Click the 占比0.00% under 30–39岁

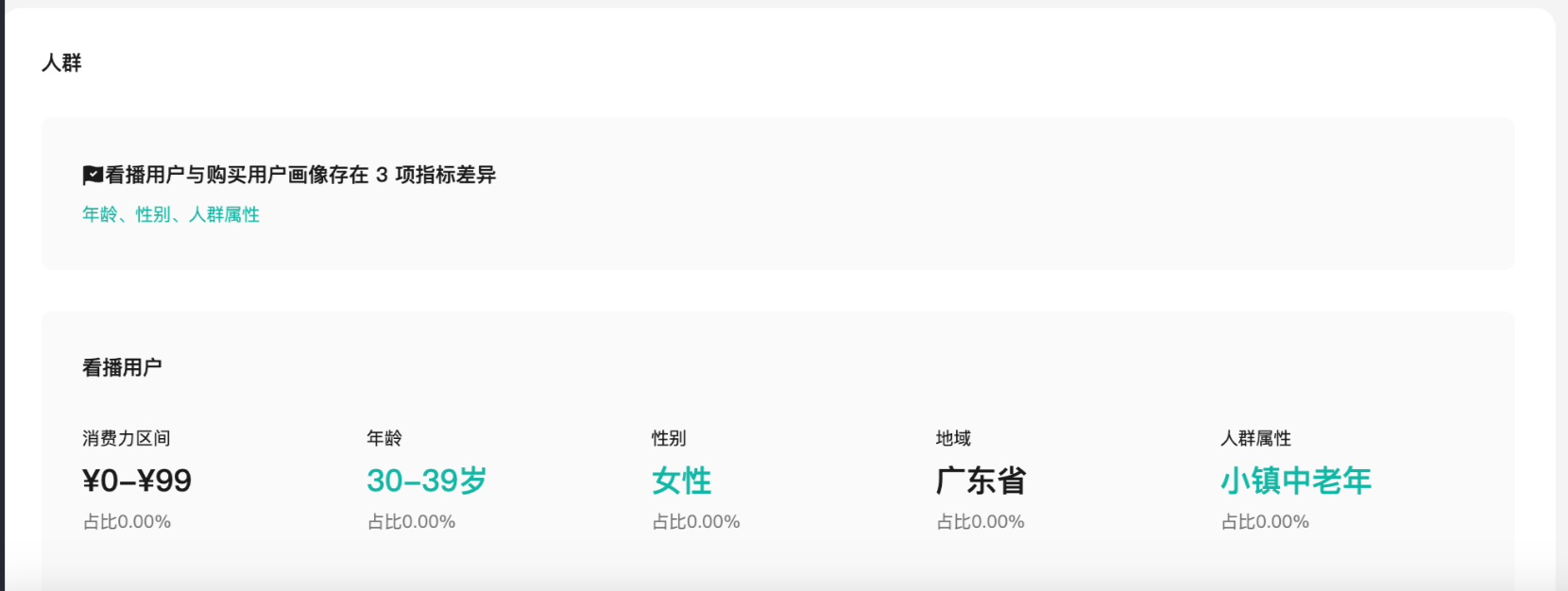411,521
